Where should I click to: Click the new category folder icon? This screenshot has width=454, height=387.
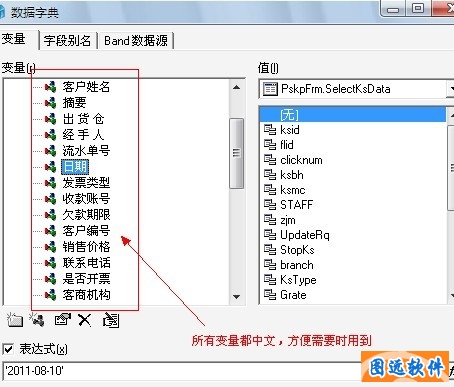[15, 320]
